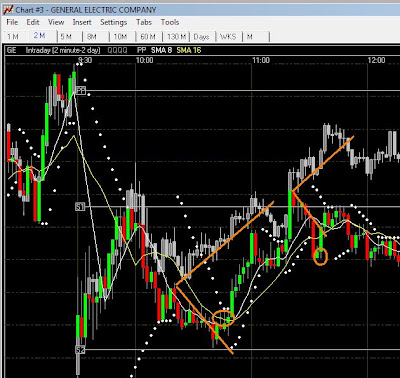
Task: Open the Settings menu
Action: (x=114, y=23)
